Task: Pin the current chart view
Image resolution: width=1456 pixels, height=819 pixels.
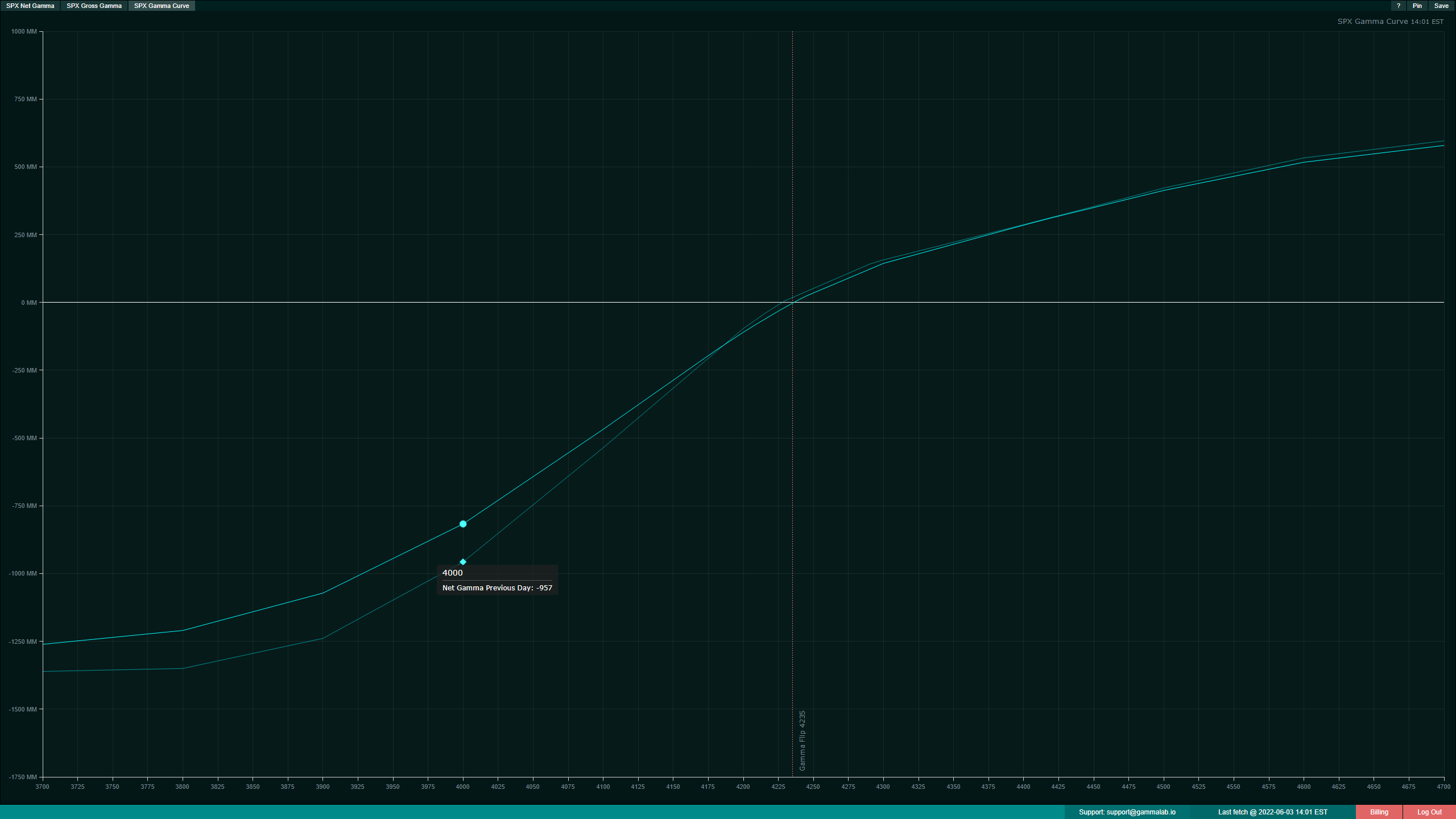Action: tap(1417, 5)
